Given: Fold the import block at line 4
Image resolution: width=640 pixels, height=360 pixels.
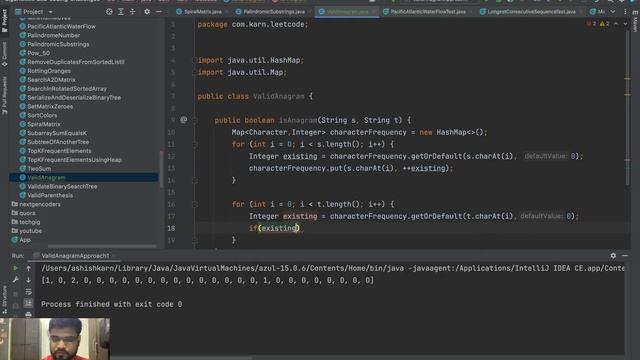Looking at the screenshot, I should click(x=195, y=60).
